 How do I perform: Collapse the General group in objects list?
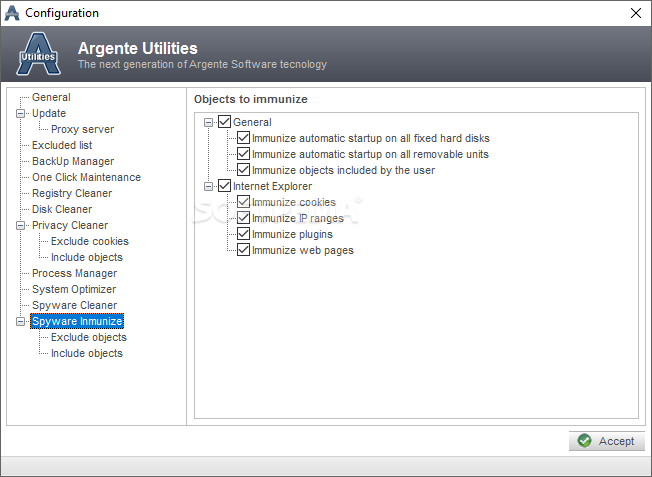point(208,122)
